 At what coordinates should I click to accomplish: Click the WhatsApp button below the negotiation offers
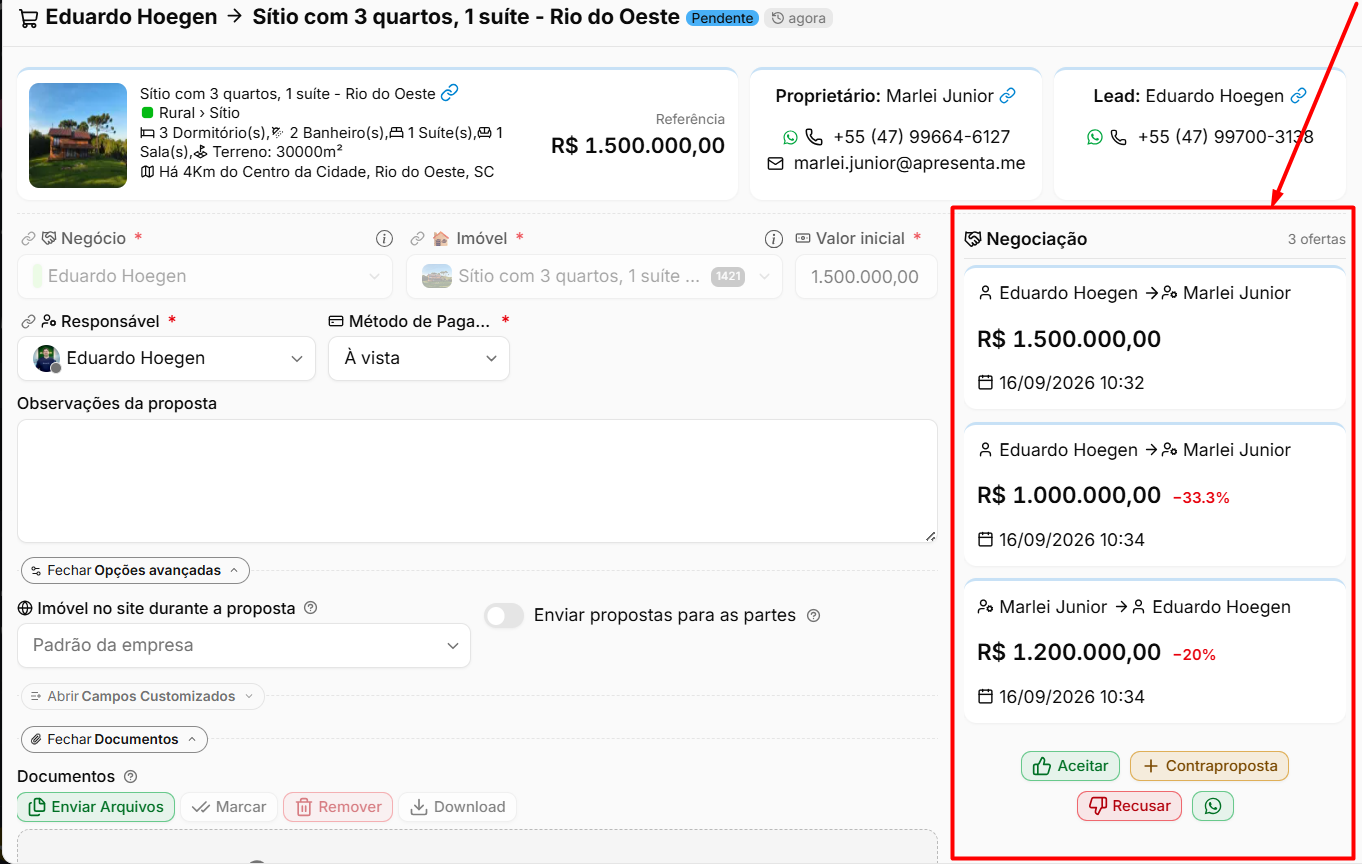pos(1213,806)
